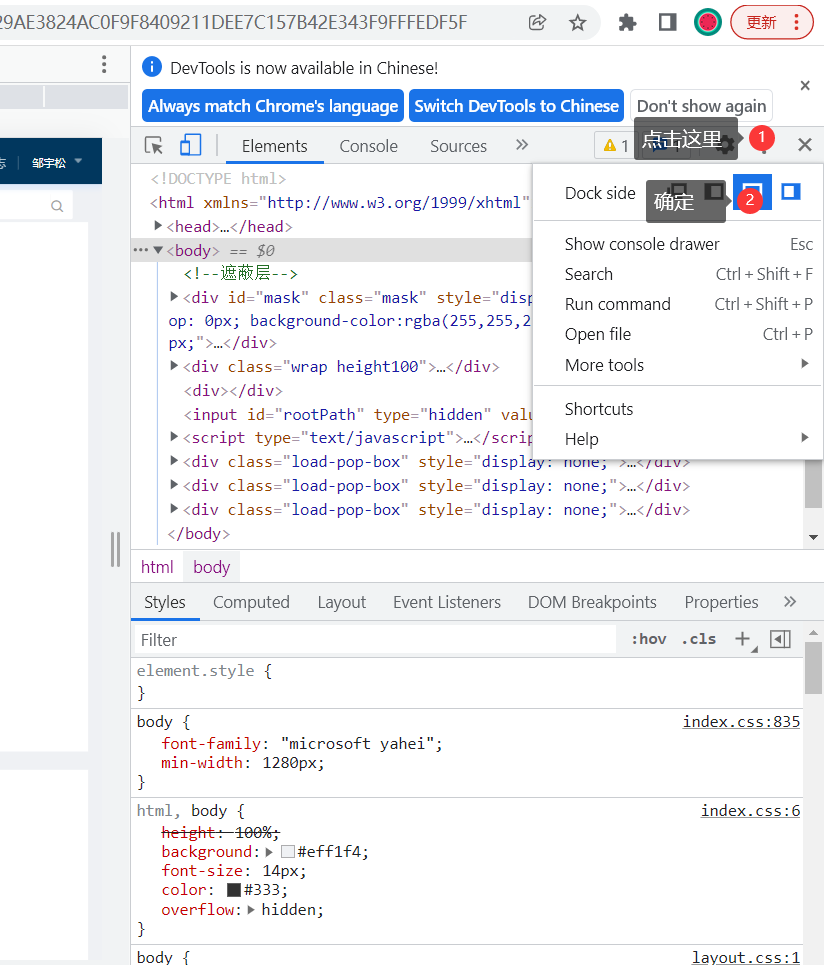Bookmark this page with the star icon
Viewport: 824px width, 965px height.
pyautogui.click(x=577, y=22)
